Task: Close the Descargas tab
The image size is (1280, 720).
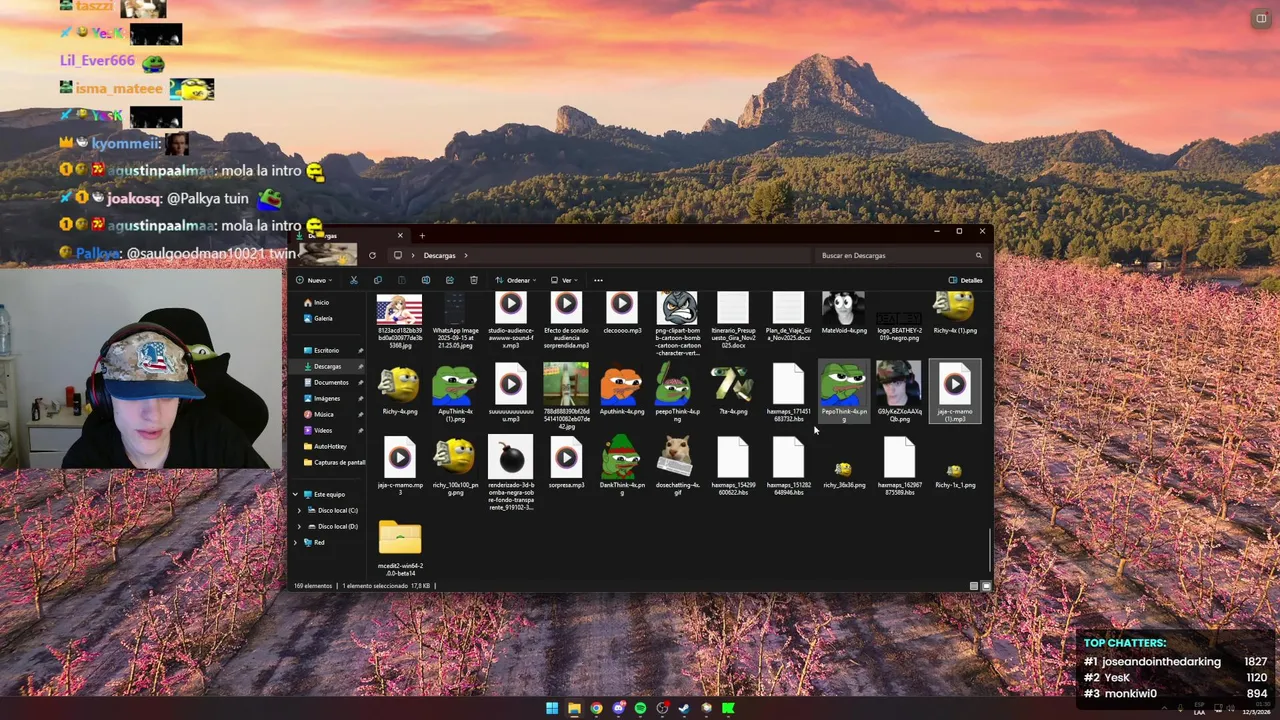Action: pos(400,236)
